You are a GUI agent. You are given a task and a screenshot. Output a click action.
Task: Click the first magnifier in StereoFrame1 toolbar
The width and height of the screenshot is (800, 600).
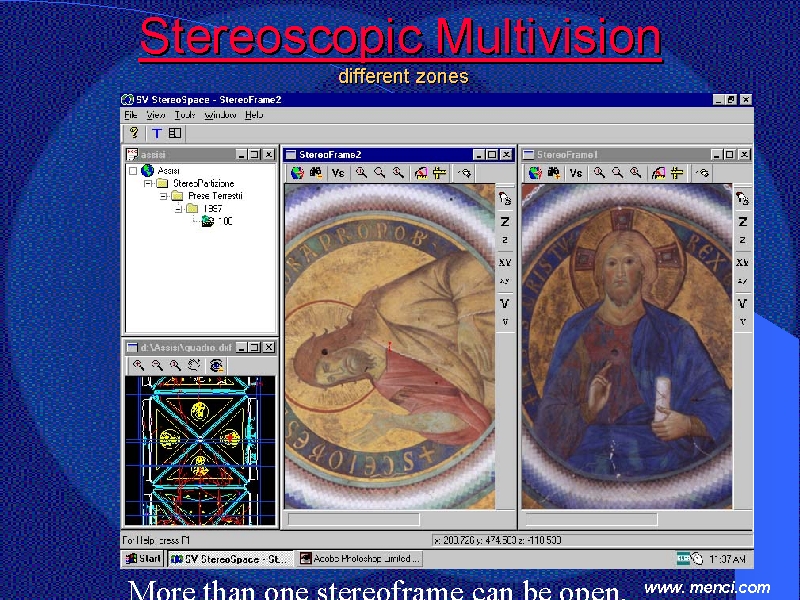599,173
